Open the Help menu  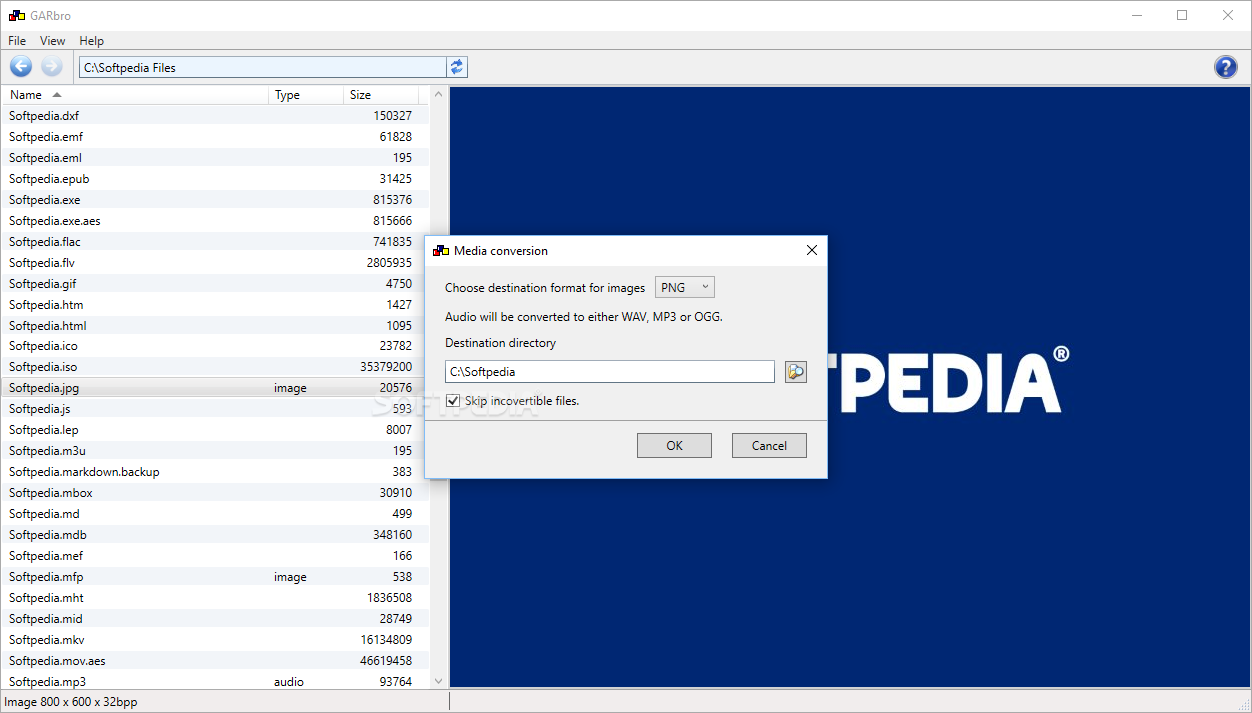click(x=91, y=41)
